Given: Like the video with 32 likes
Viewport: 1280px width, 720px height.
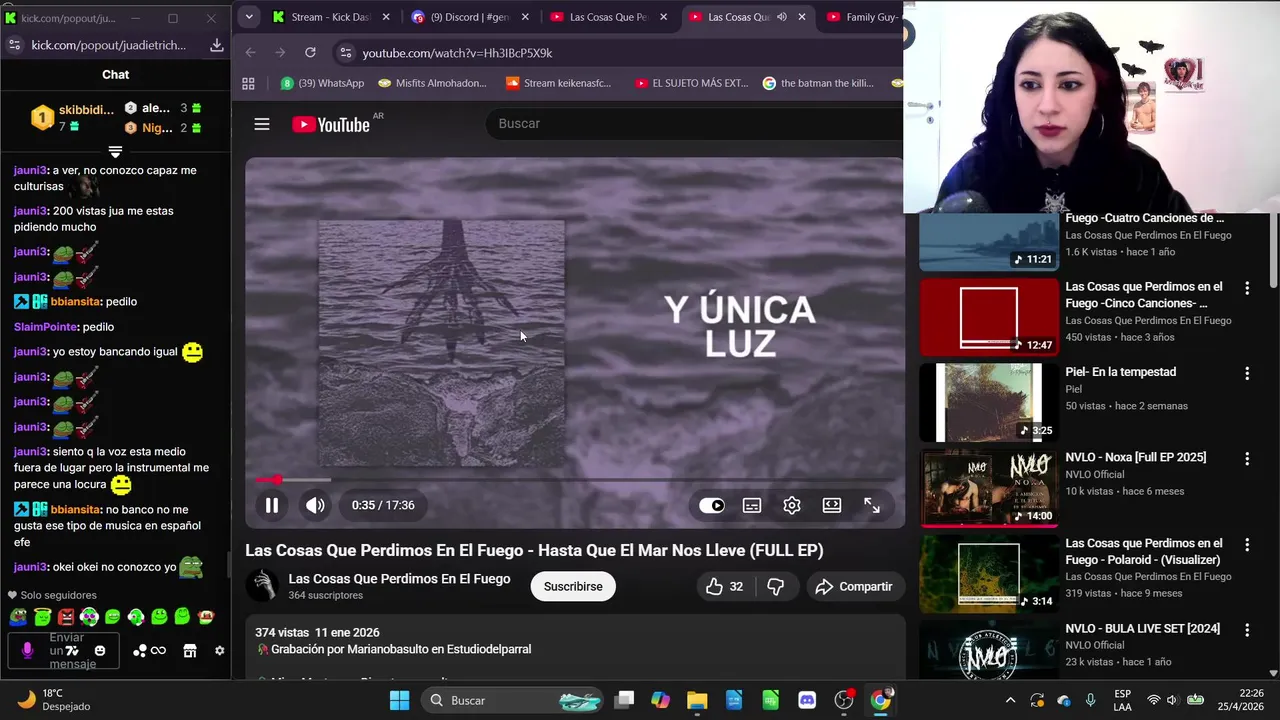Looking at the screenshot, I should pos(725,587).
